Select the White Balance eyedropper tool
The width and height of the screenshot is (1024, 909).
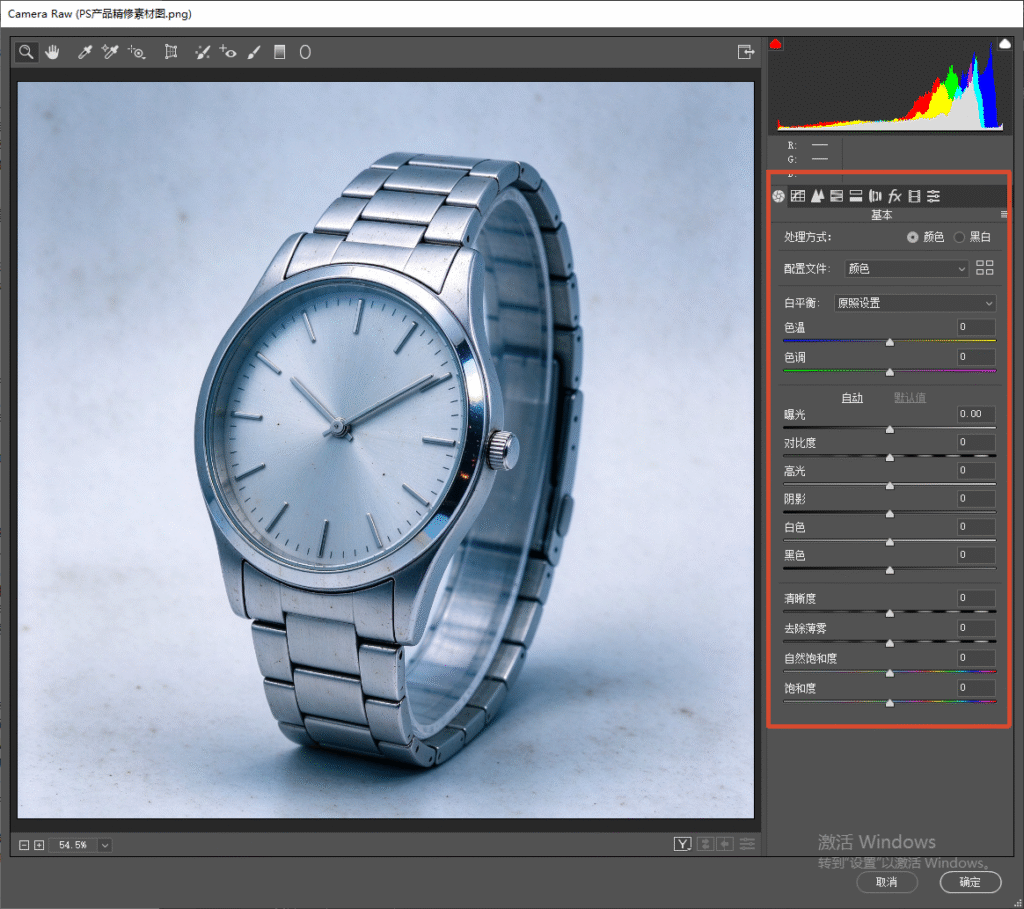pos(84,52)
